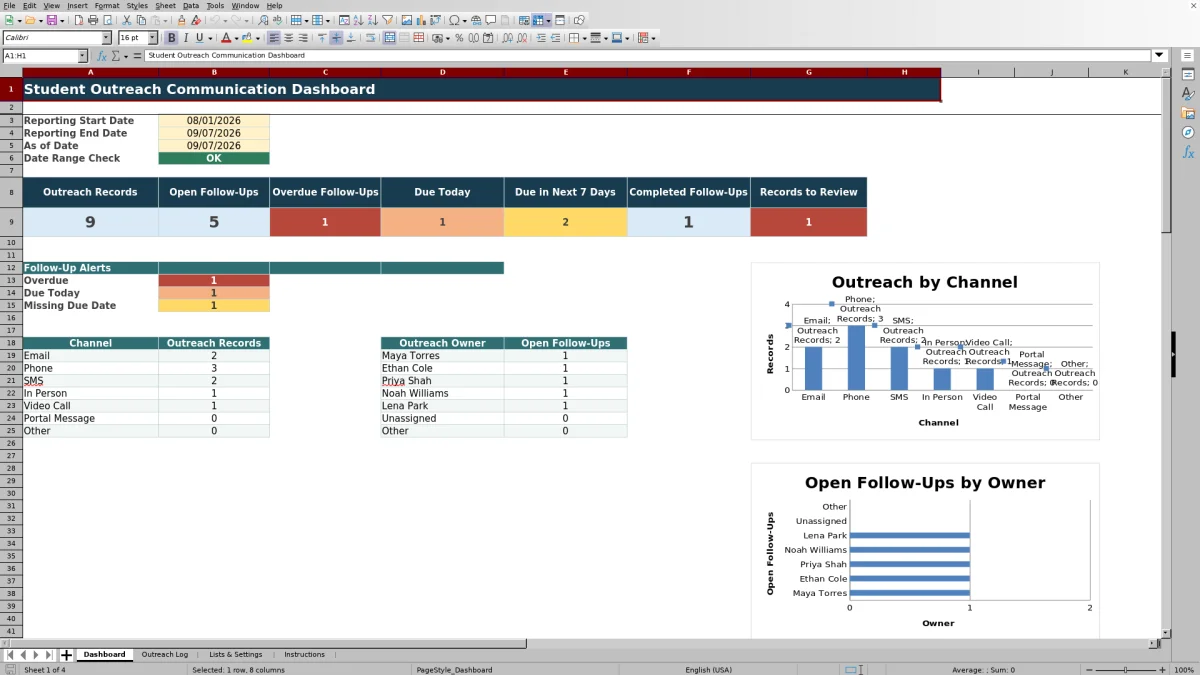Open the Sheet menu
This screenshot has height=675, width=1200.
pyautogui.click(x=165, y=6)
